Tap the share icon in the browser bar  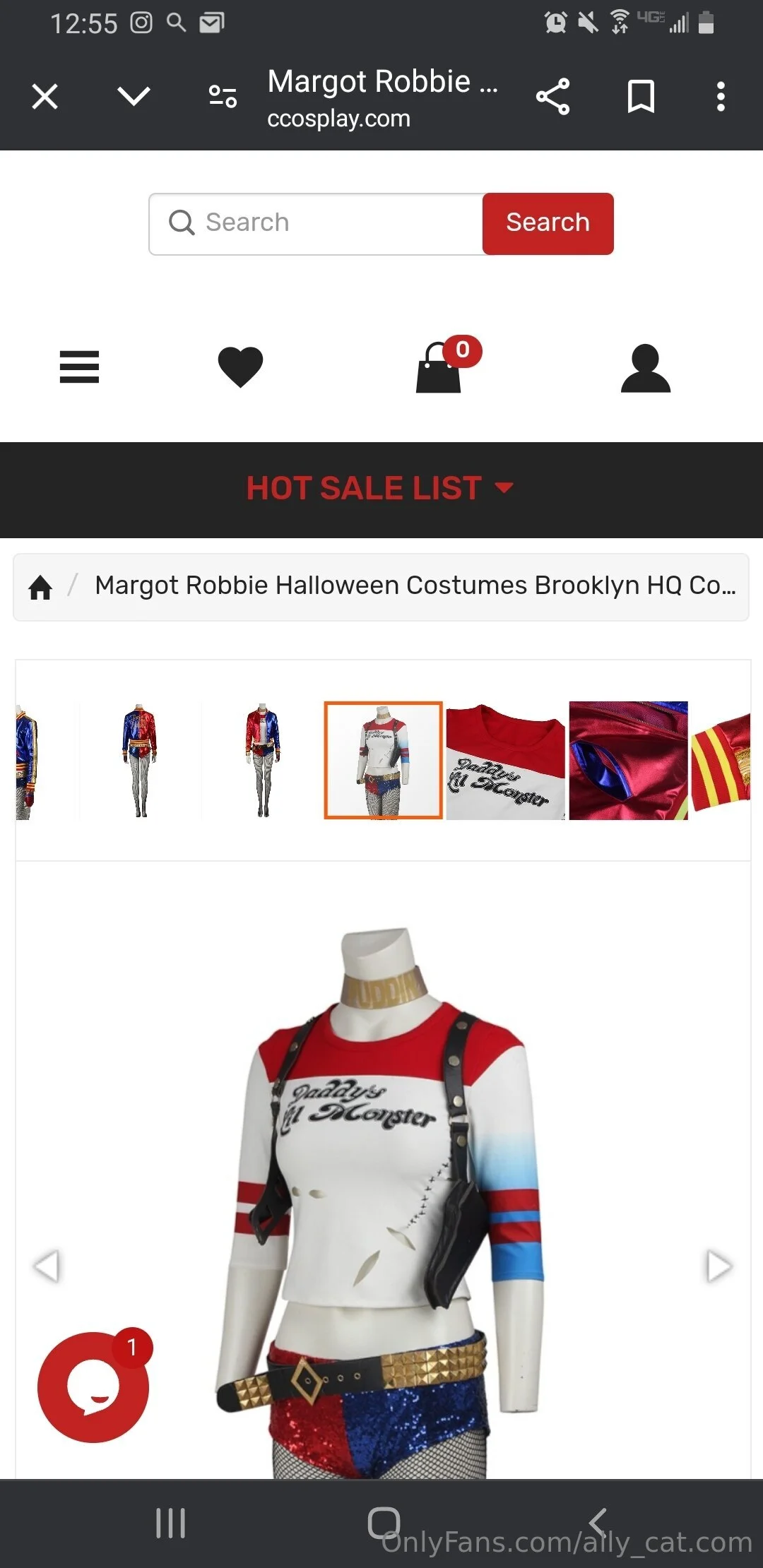(x=553, y=97)
